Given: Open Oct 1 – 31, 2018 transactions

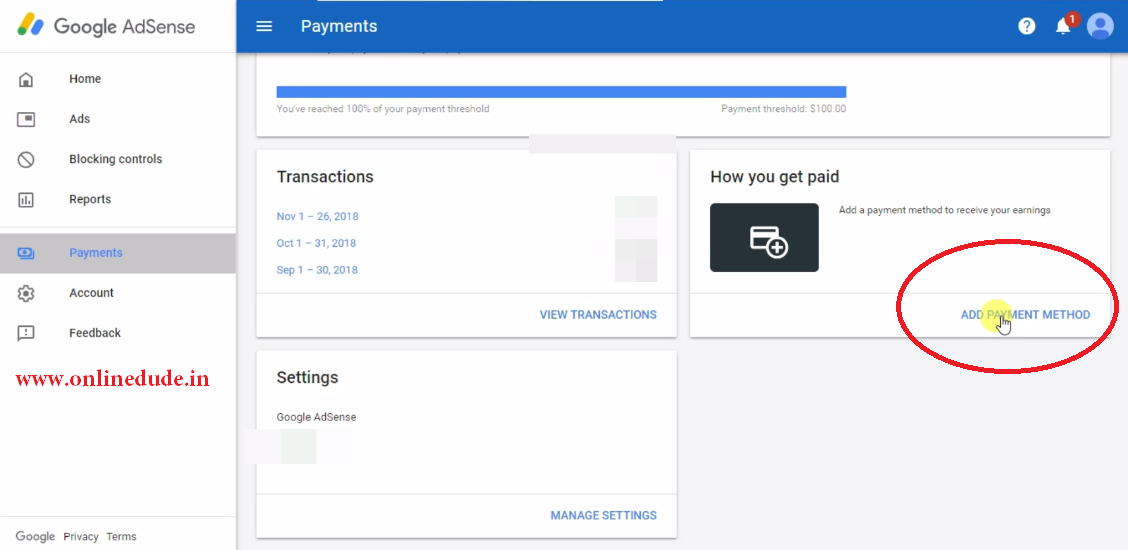Looking at the screenshot, I should [316, 243].
